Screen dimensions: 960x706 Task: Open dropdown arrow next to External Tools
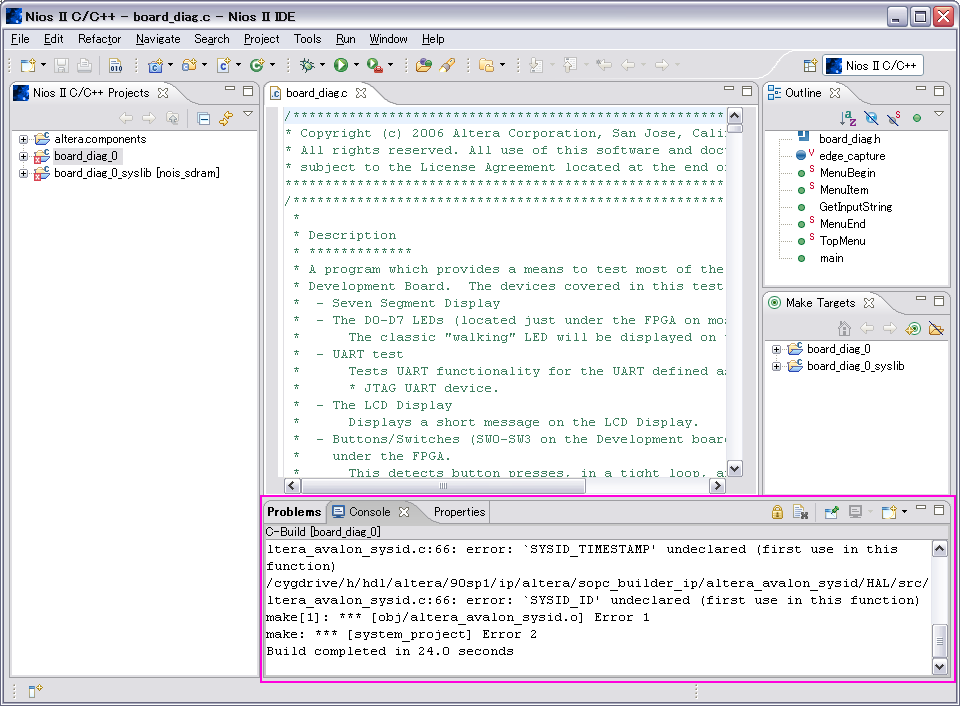(x=390, y=65)
